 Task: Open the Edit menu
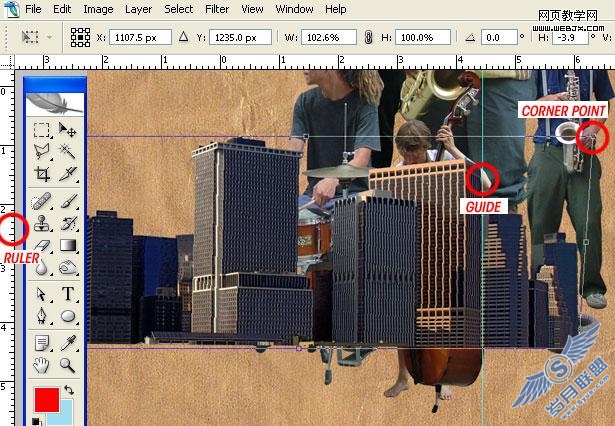(62, 9)
